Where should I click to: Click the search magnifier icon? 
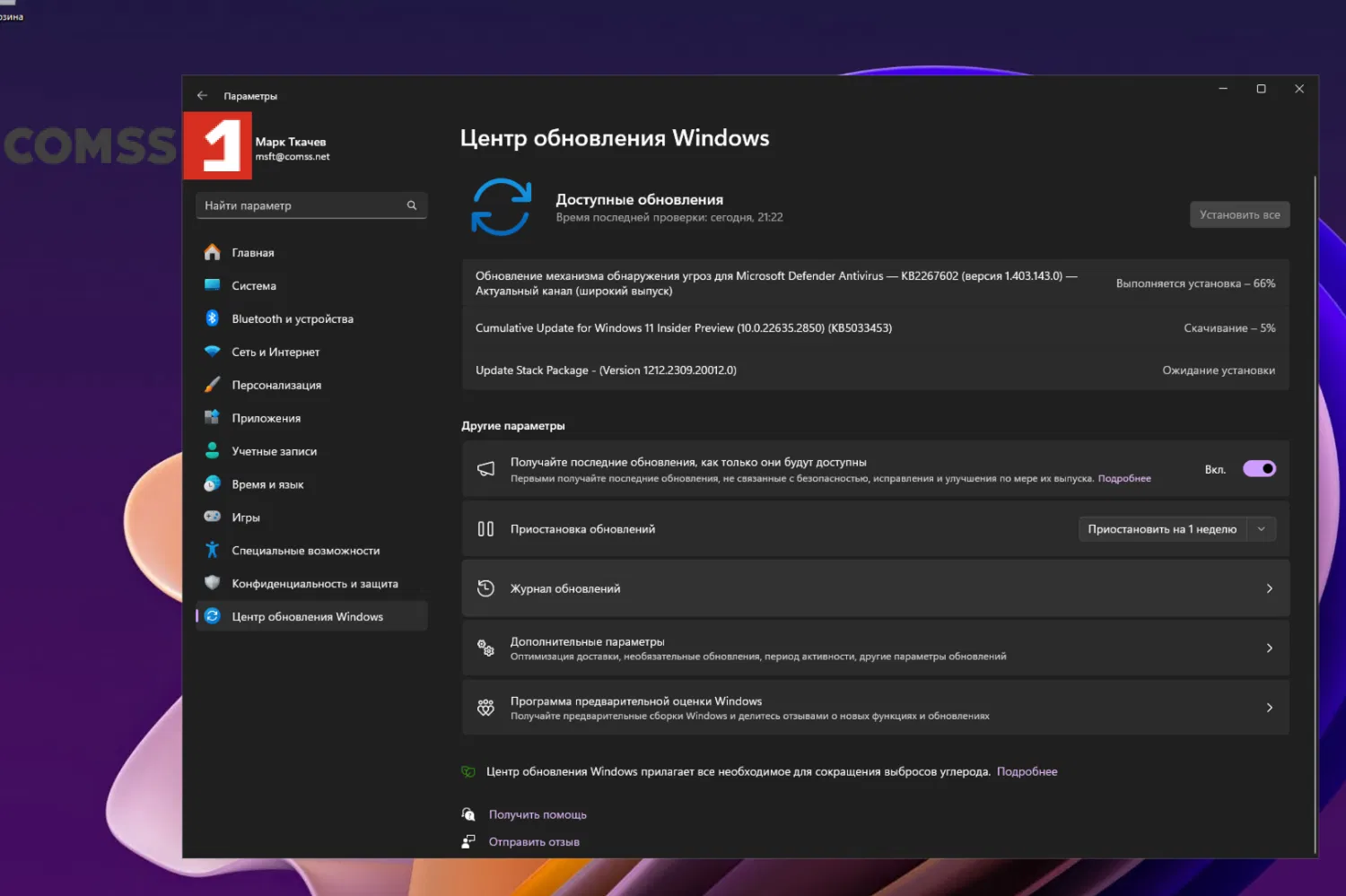[412, 205]
